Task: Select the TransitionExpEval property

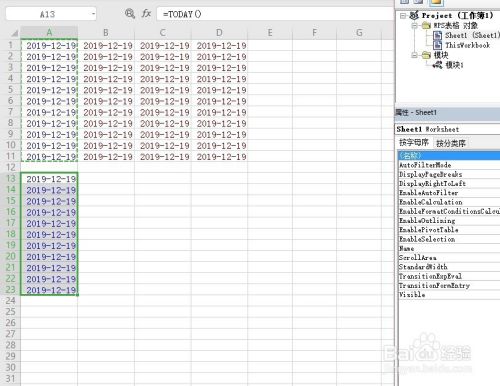Action: (x=449, y=276)
